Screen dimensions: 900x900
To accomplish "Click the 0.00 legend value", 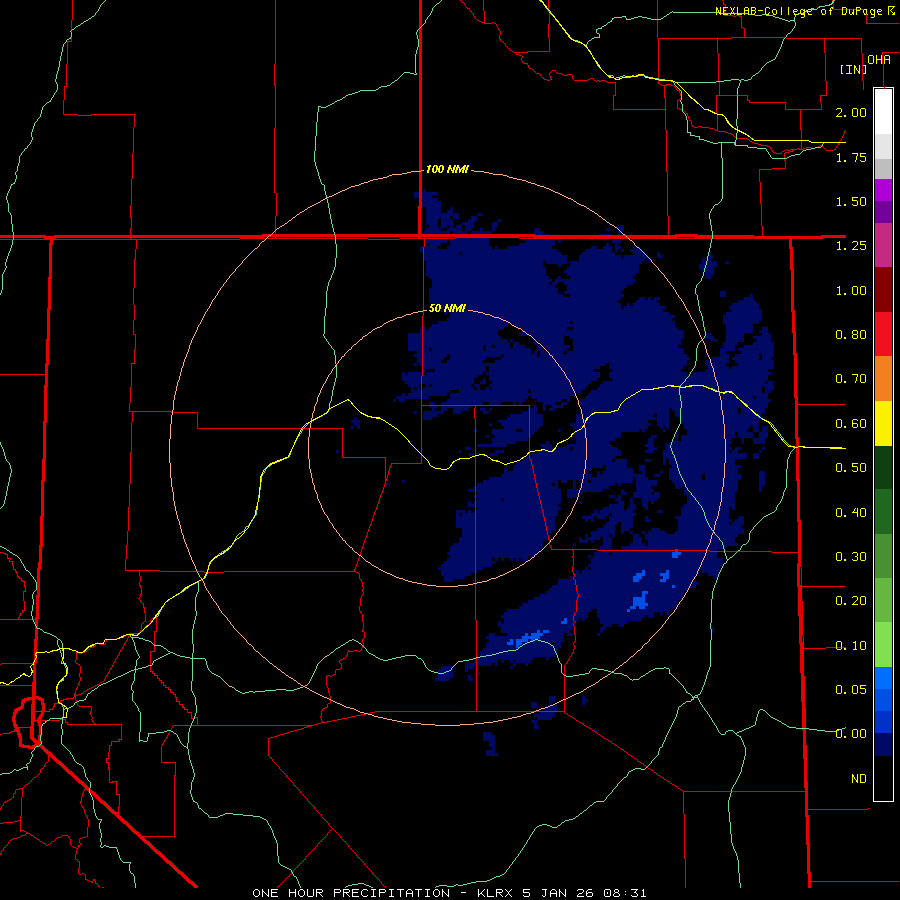I will click(851, 734).
